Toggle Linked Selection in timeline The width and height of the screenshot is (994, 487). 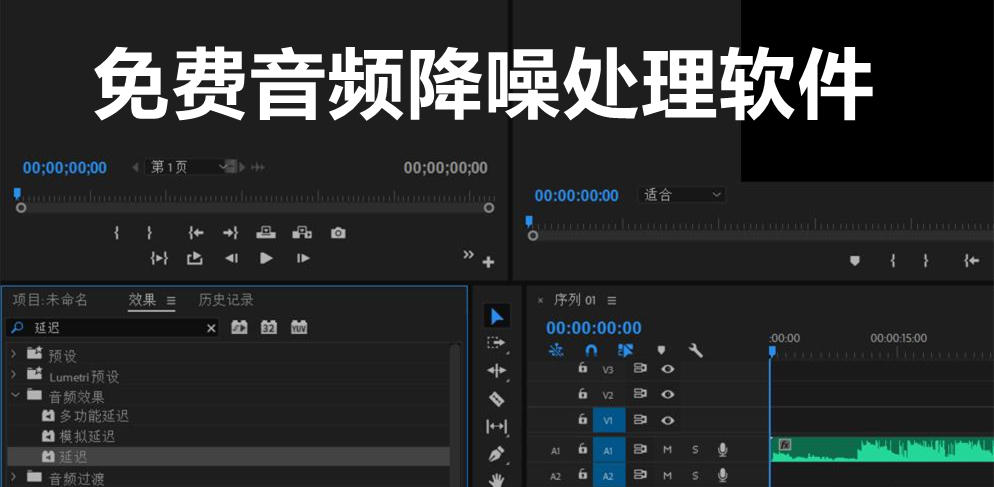[x=626, y=350]
